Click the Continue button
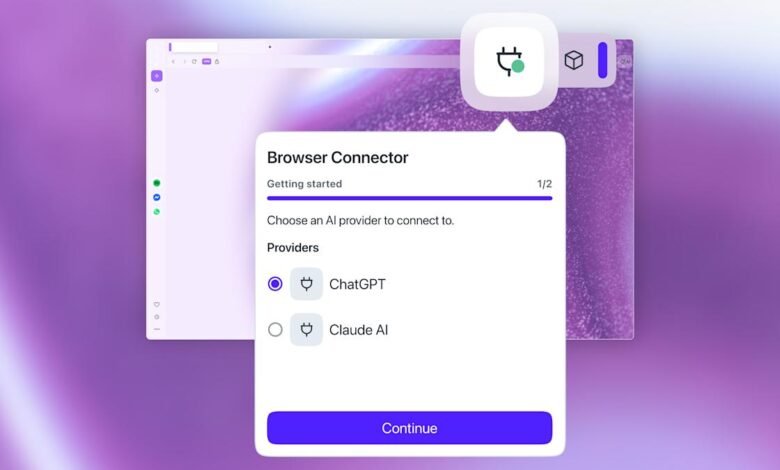 (409, 428)
